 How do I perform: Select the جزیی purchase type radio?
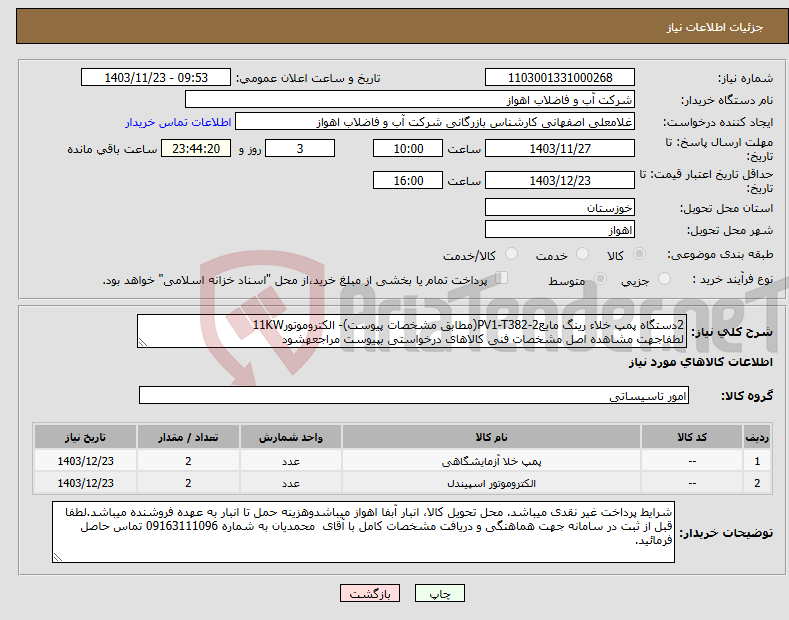pyautogui.click(x=664, y=279)
